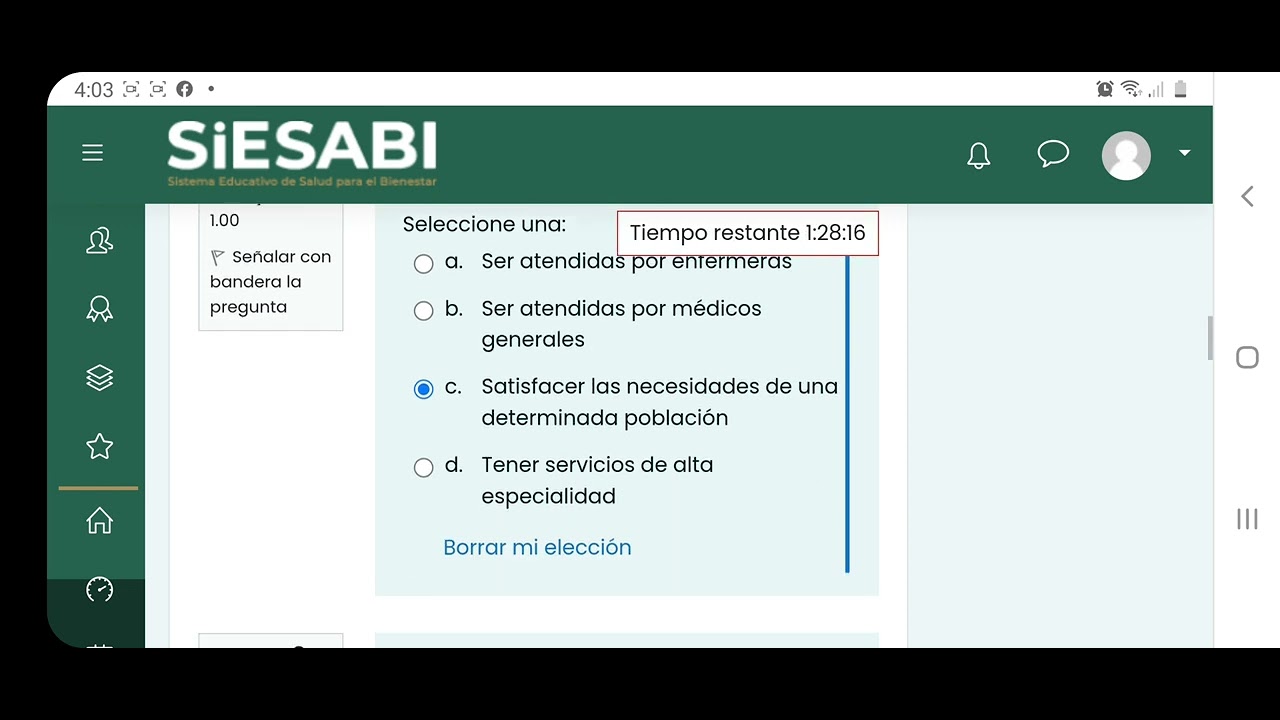Open the badges ribbon icon in sidebar
Image resolution: width=1280 pixels, height=720 pixels.
pos(100,309)
